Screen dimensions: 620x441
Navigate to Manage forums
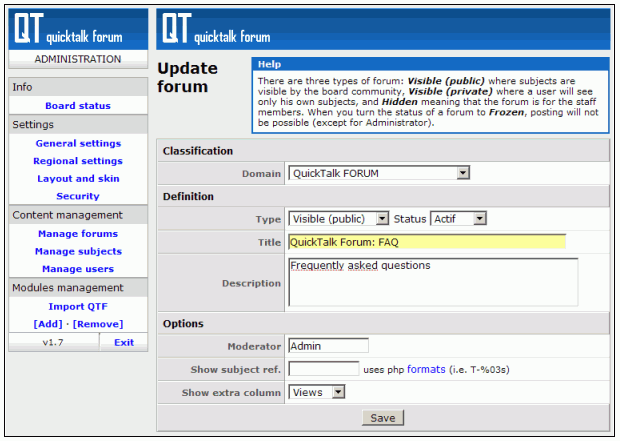pos(77,234)
